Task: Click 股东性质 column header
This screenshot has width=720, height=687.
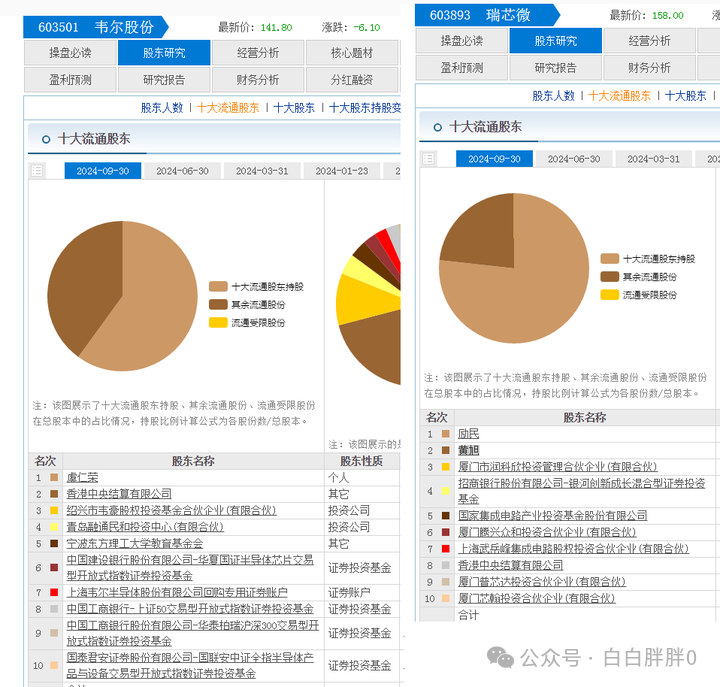Action: (x=361, y=461)
